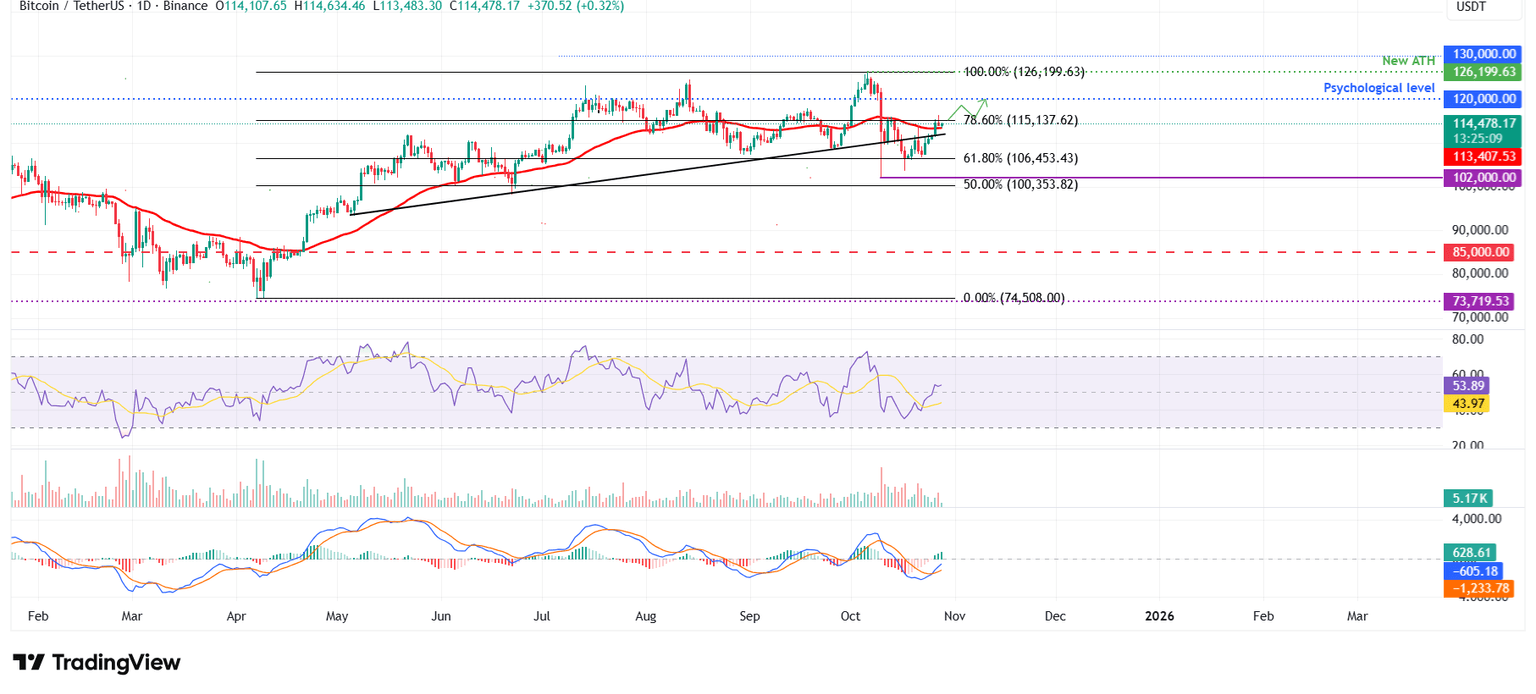Click the Psychological level annotation text
The width and height of the screenshot is (1536, 694).
pos(1380,88)
